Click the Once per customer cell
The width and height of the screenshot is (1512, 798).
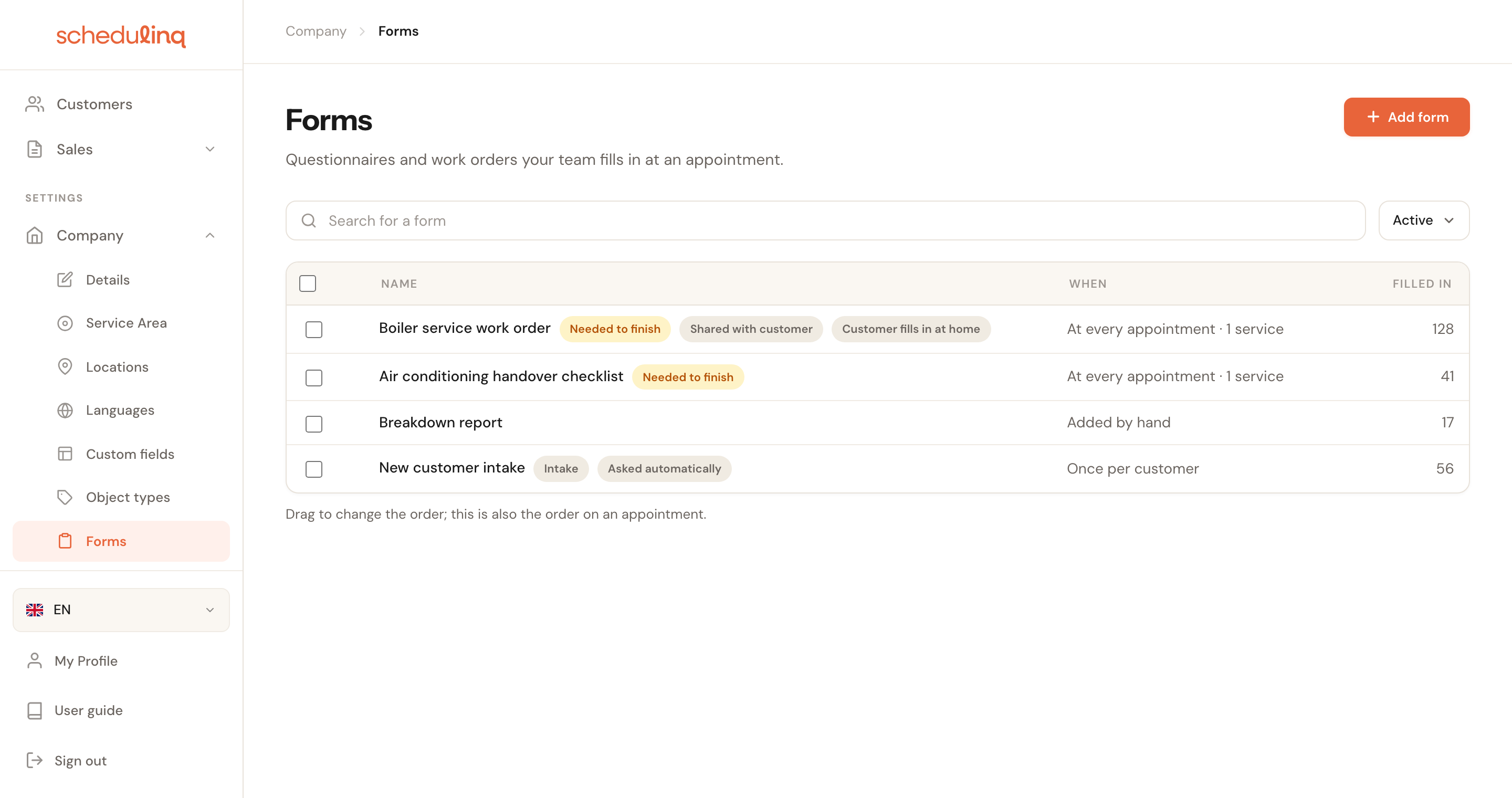pyautogui.click(x=1132, y=469)
